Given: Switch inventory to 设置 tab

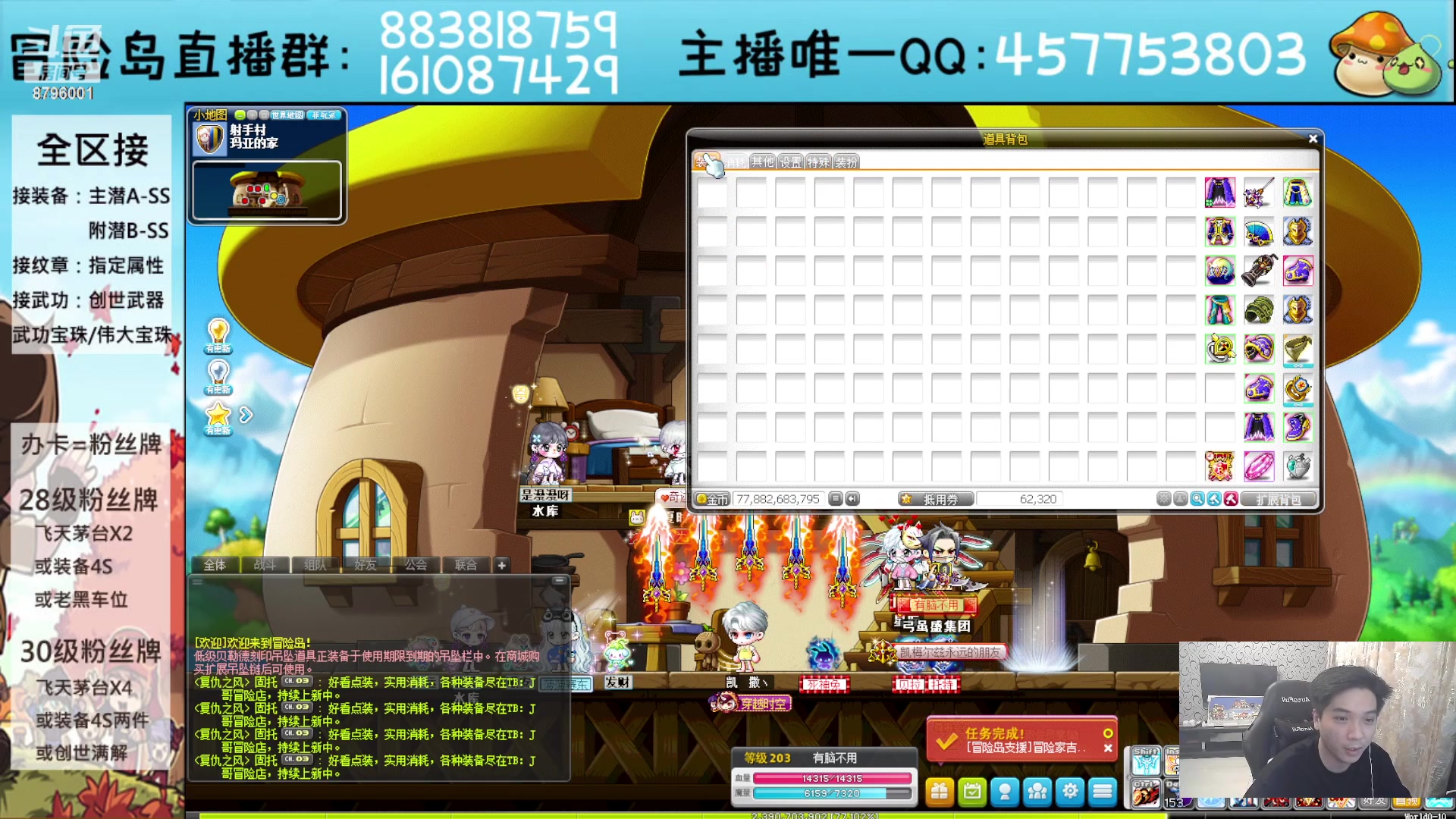Looking at the screenshot, I should [x=790, y=162].
